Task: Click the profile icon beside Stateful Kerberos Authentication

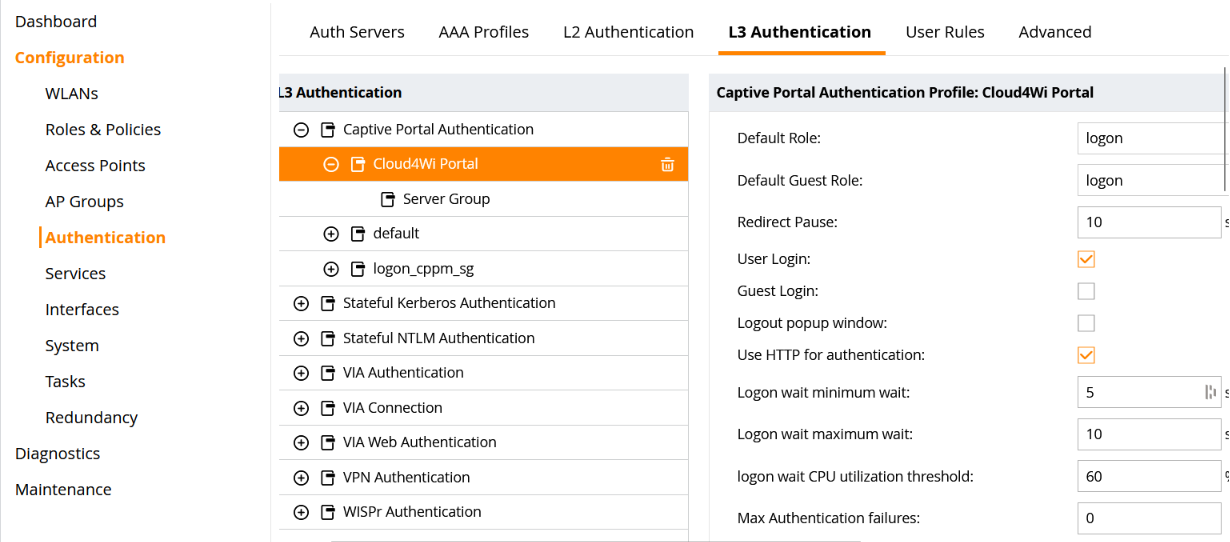Action: tap(326, 303)
